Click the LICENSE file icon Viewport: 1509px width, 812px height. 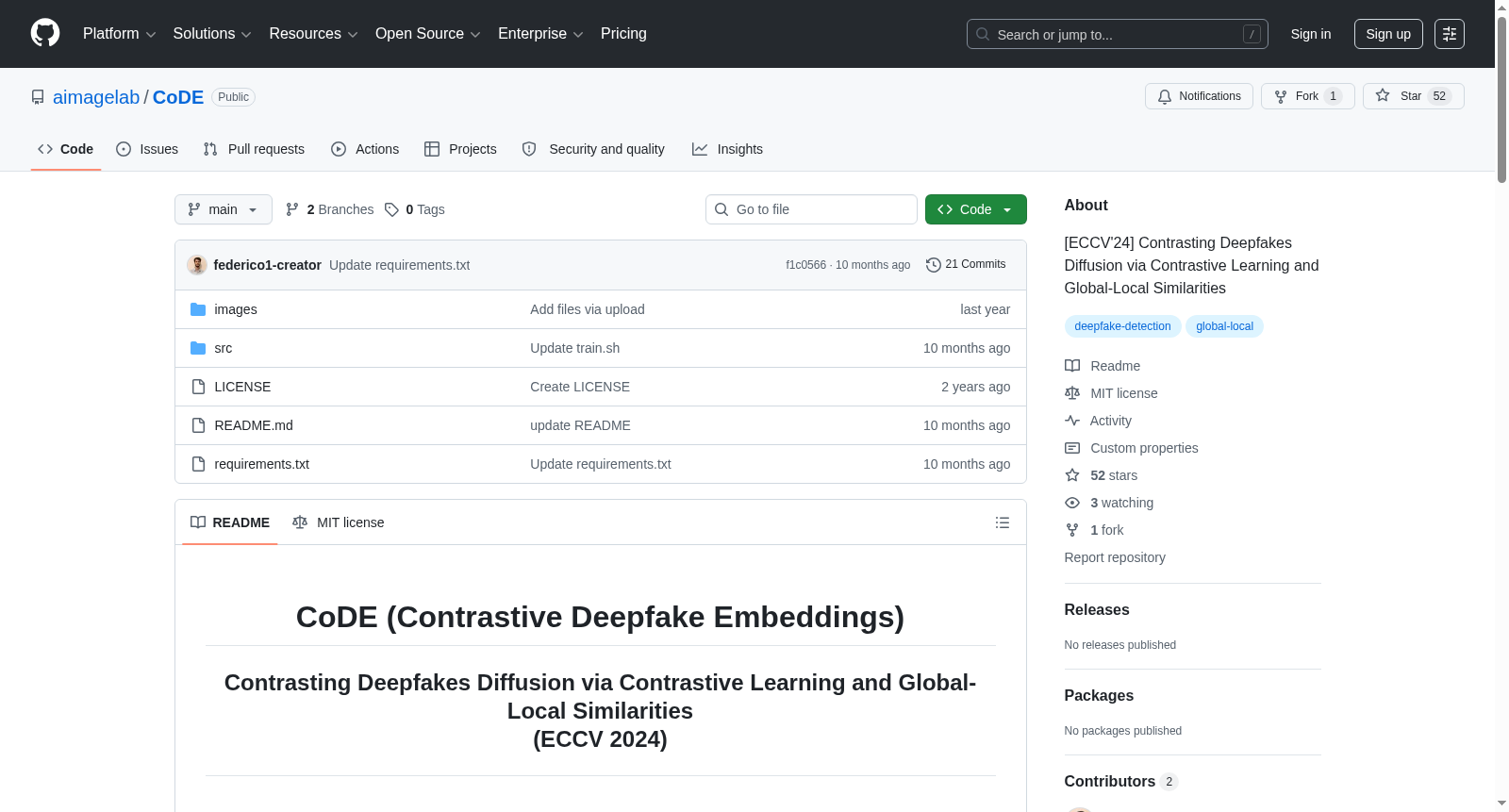pyautogui.click(x=198, y=387)
